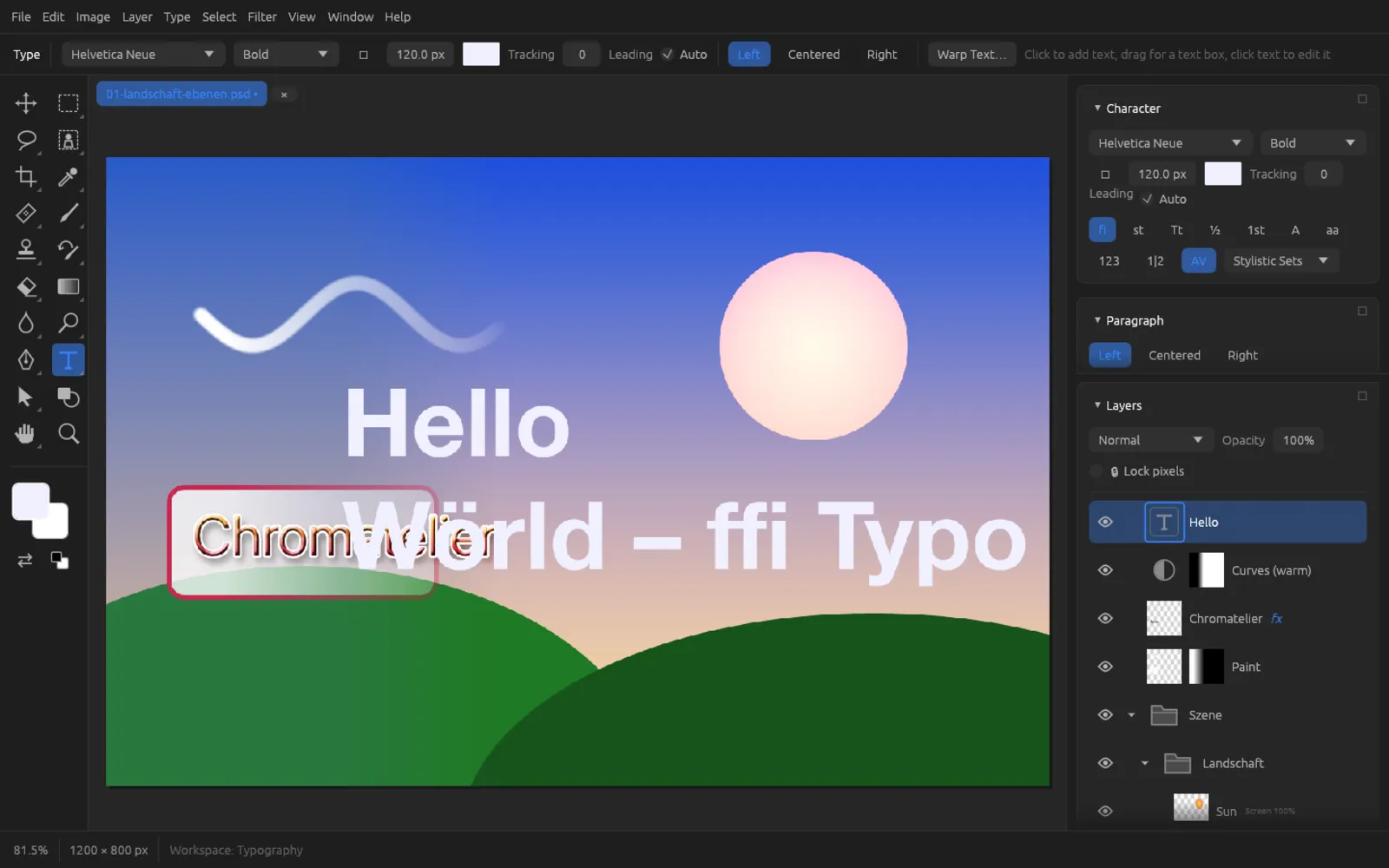Screen dimensions: 1389x868
Task: Select the Zoom tool
Action: (68, 434)
